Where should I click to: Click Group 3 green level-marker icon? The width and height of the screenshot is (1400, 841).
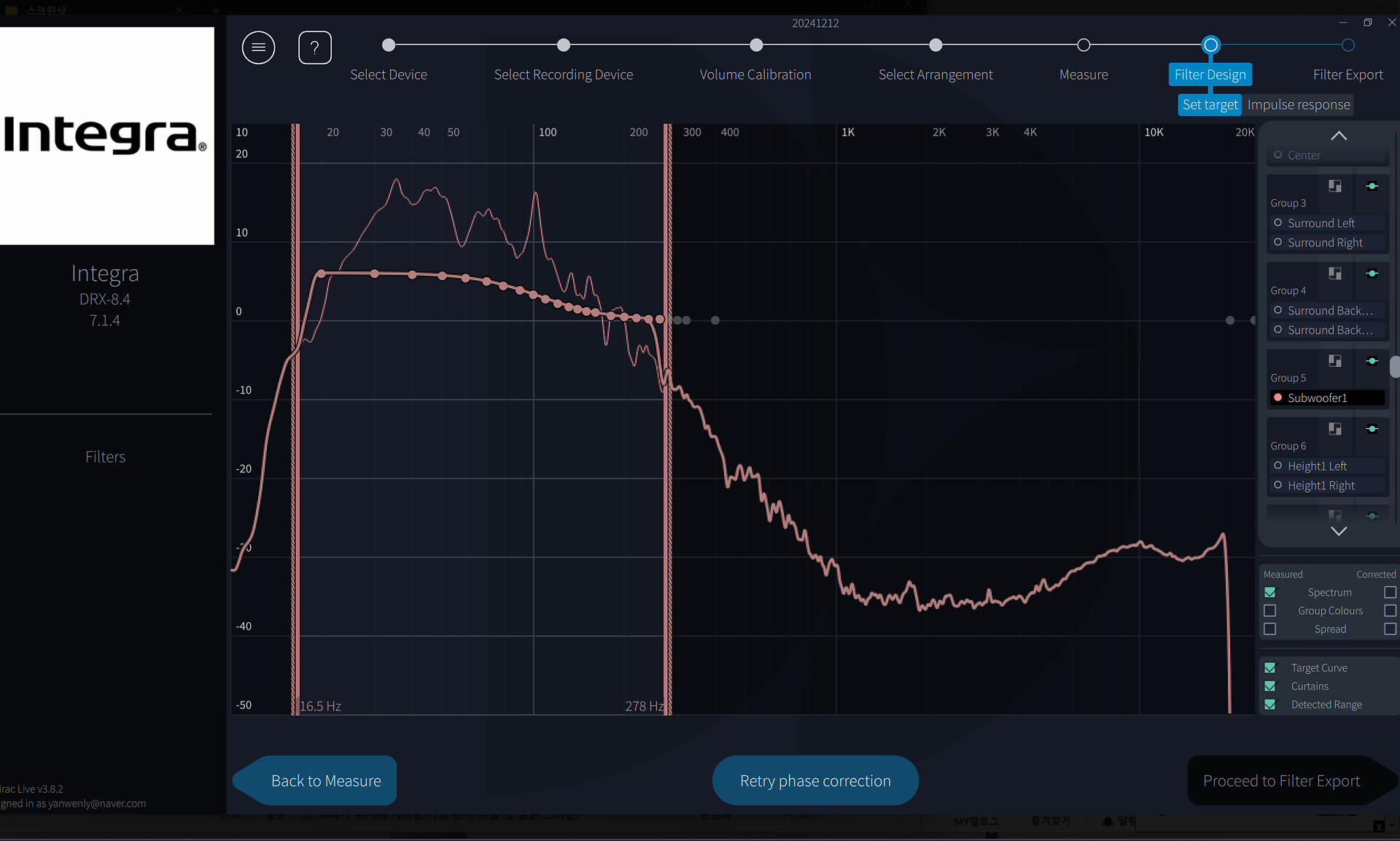(1372, 186)
